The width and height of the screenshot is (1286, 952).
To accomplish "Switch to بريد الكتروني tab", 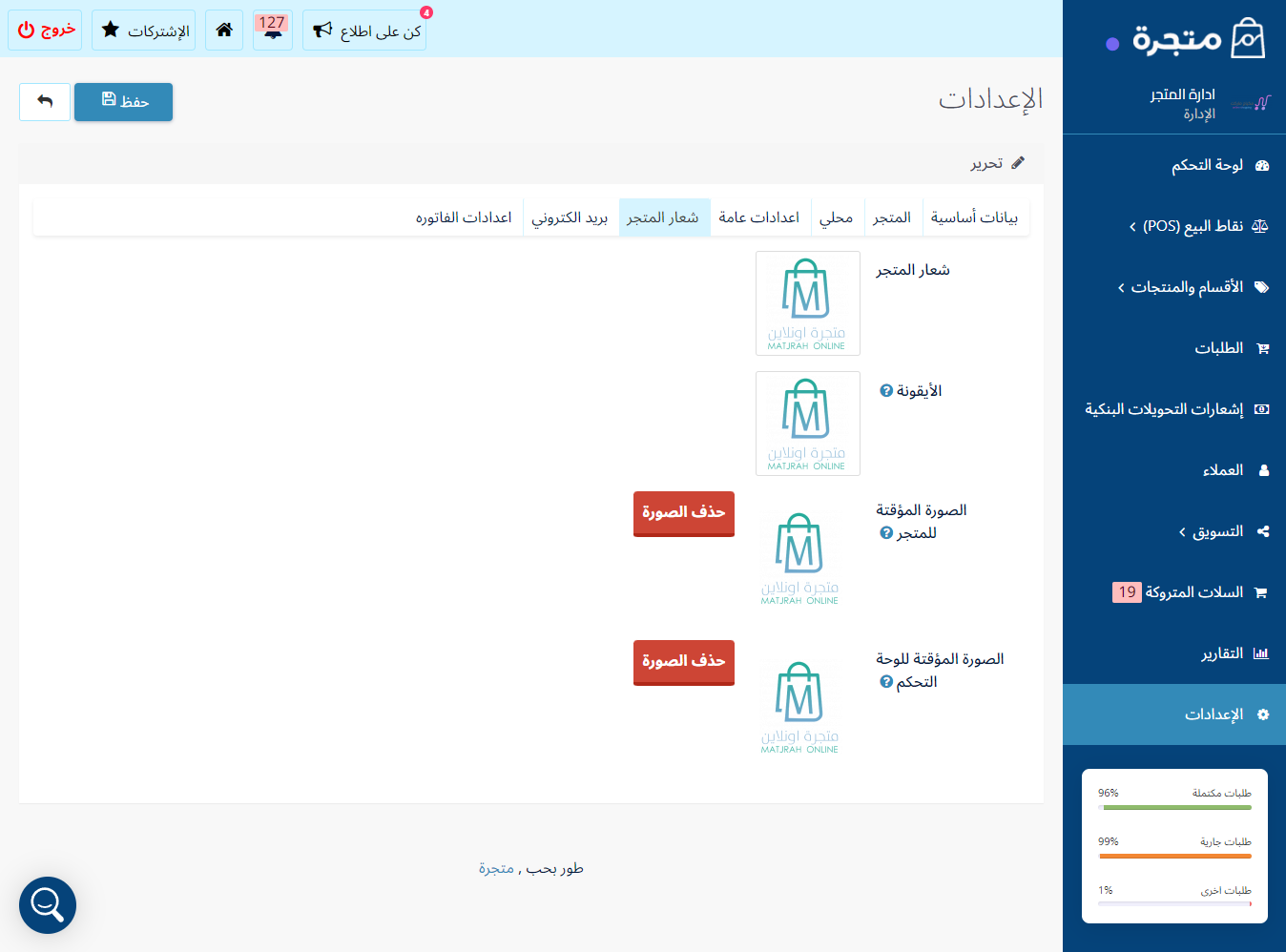I will (570, 217).
